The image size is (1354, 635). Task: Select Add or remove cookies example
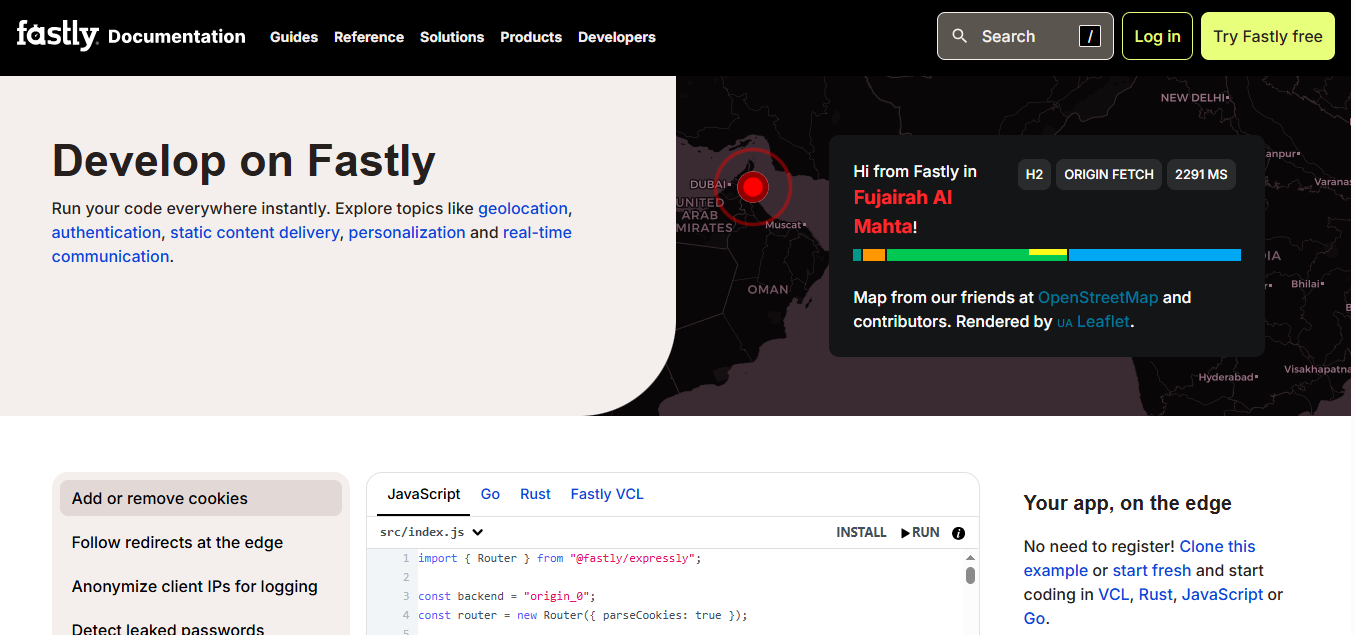coord(201,498)
